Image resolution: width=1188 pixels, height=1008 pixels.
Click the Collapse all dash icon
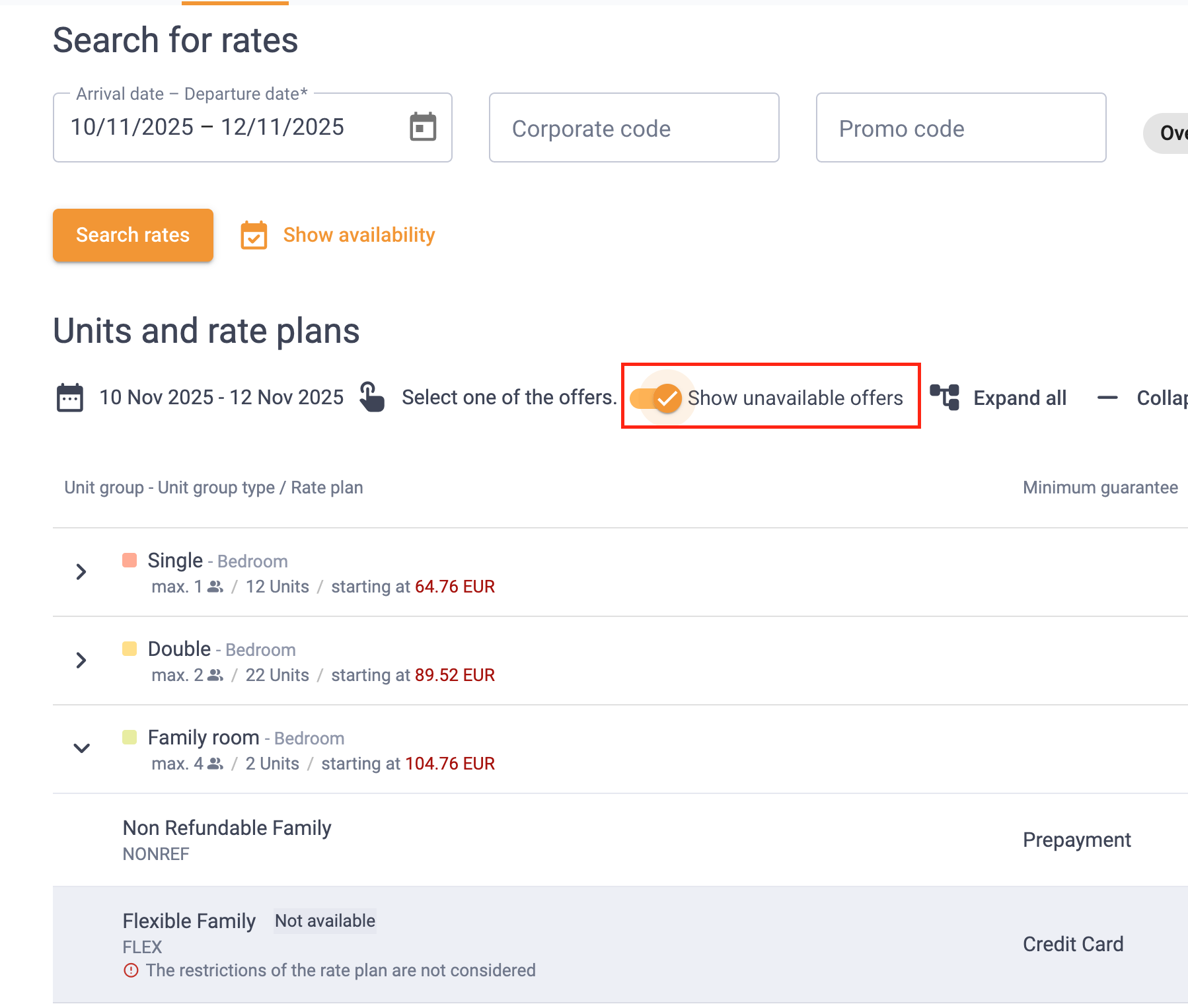[x=1107, y=398]
